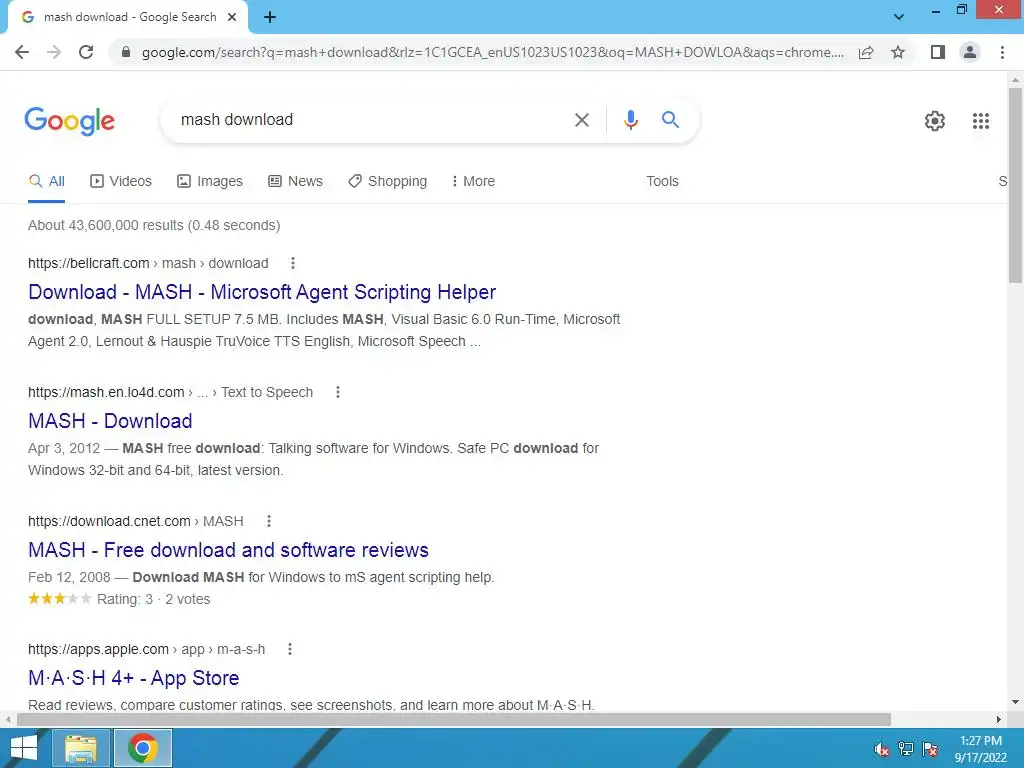
Task: Clear the search box with the X icon
Action: click(581, 120)
